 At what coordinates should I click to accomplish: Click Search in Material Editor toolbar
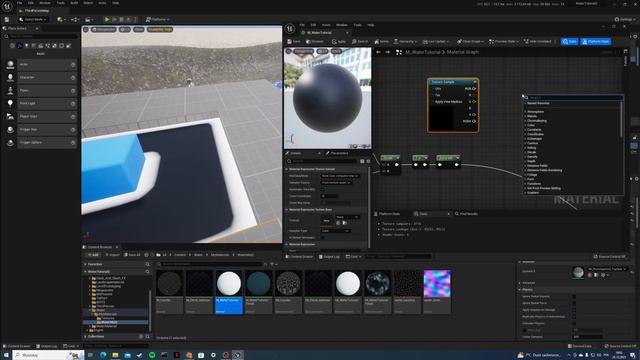[360, 41]
